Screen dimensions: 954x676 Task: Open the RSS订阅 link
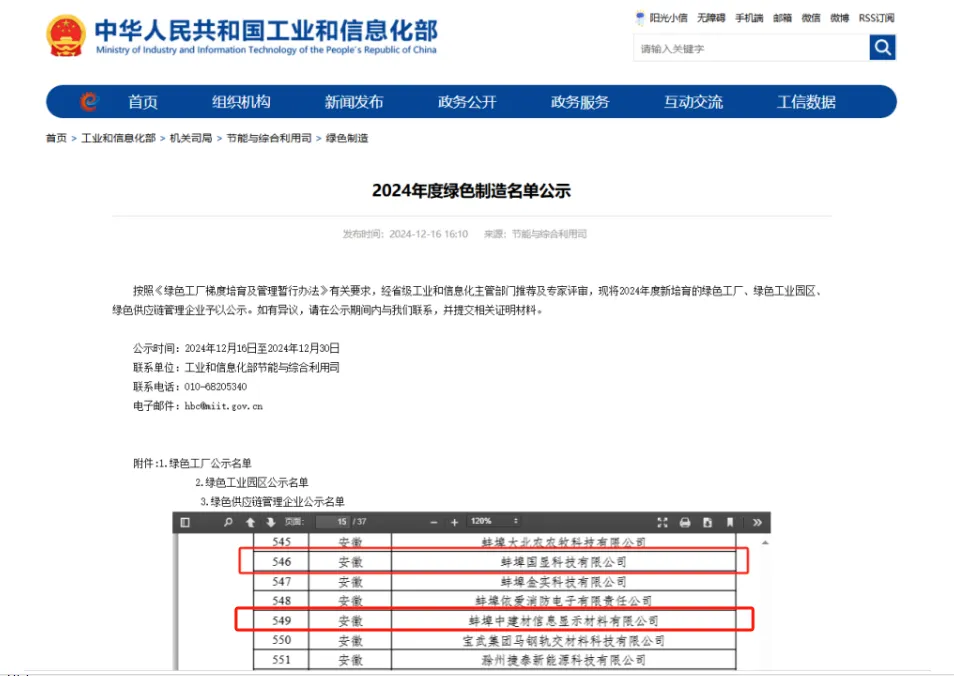pos(876,18)
